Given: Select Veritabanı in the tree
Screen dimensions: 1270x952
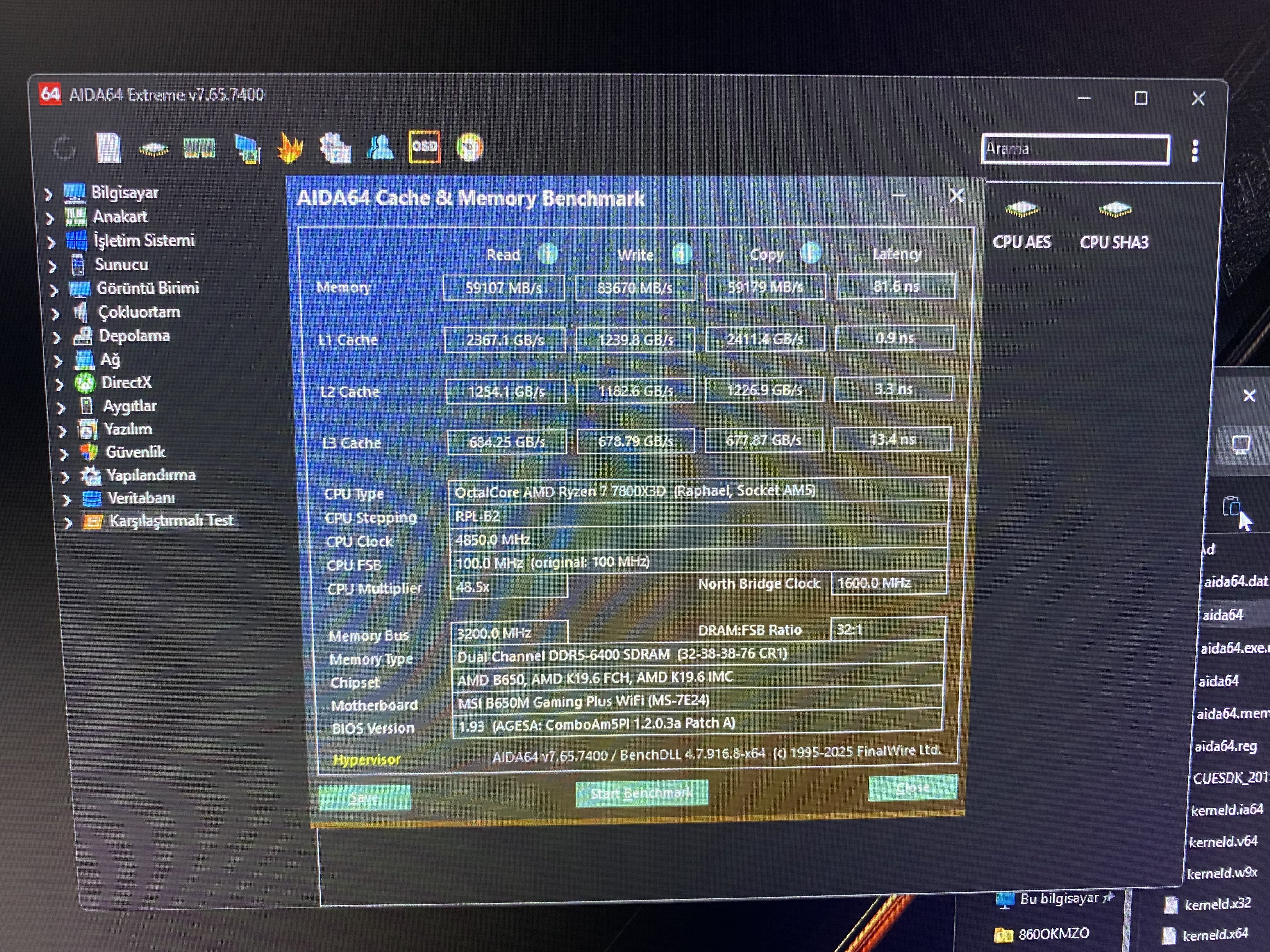Looking at the screenshot, I should [141, 498].
